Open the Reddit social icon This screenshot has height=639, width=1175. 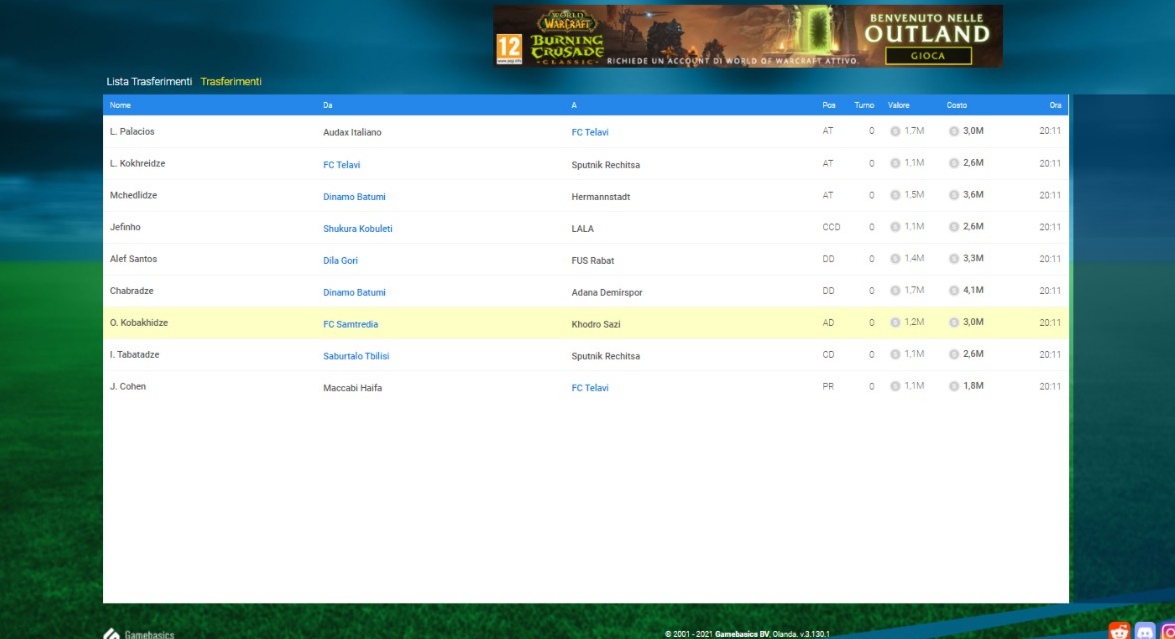pos(1119,631)
